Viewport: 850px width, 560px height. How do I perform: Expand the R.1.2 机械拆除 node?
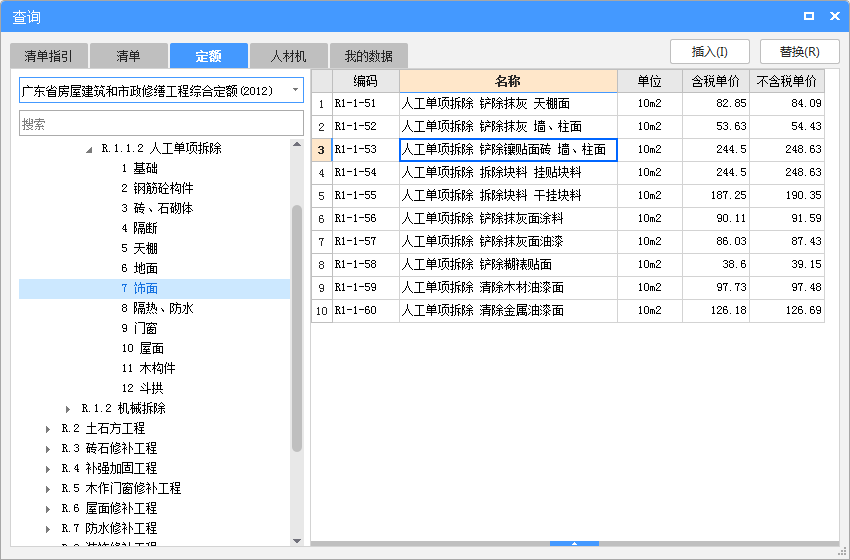[x=68, y=409]
